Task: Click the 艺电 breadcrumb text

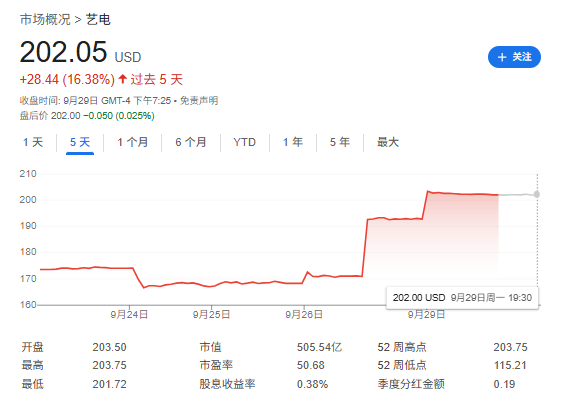Action: coord(98,19)
